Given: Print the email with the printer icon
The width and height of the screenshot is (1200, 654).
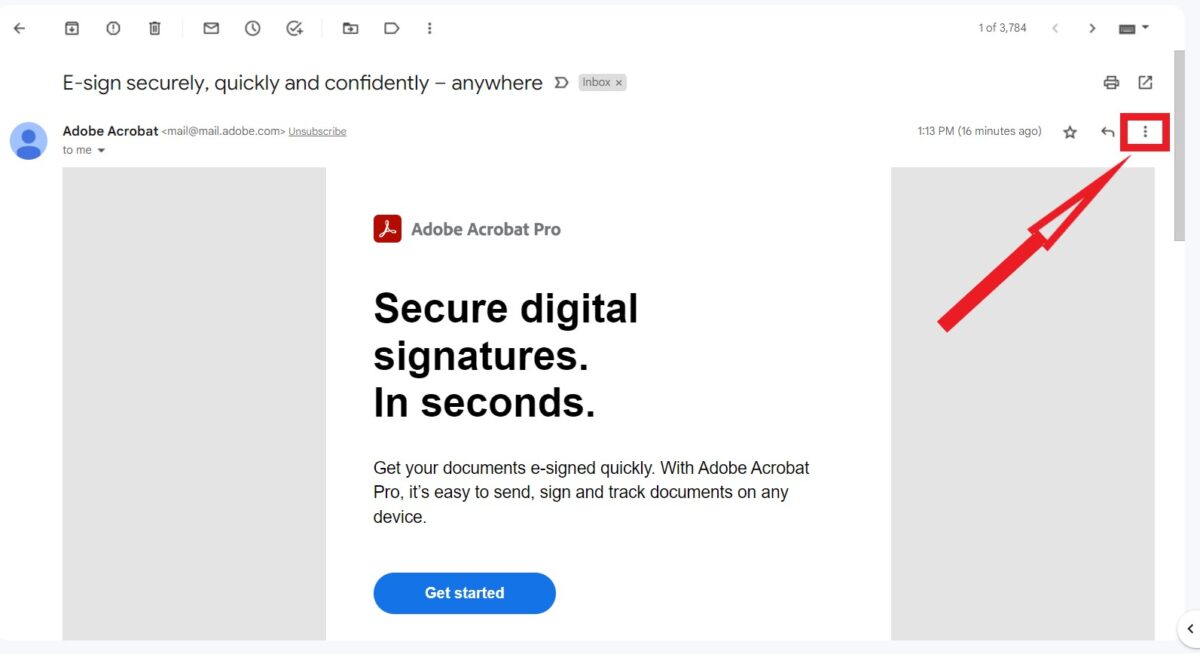Looking at the screenshot, I should click(1111, 82).
